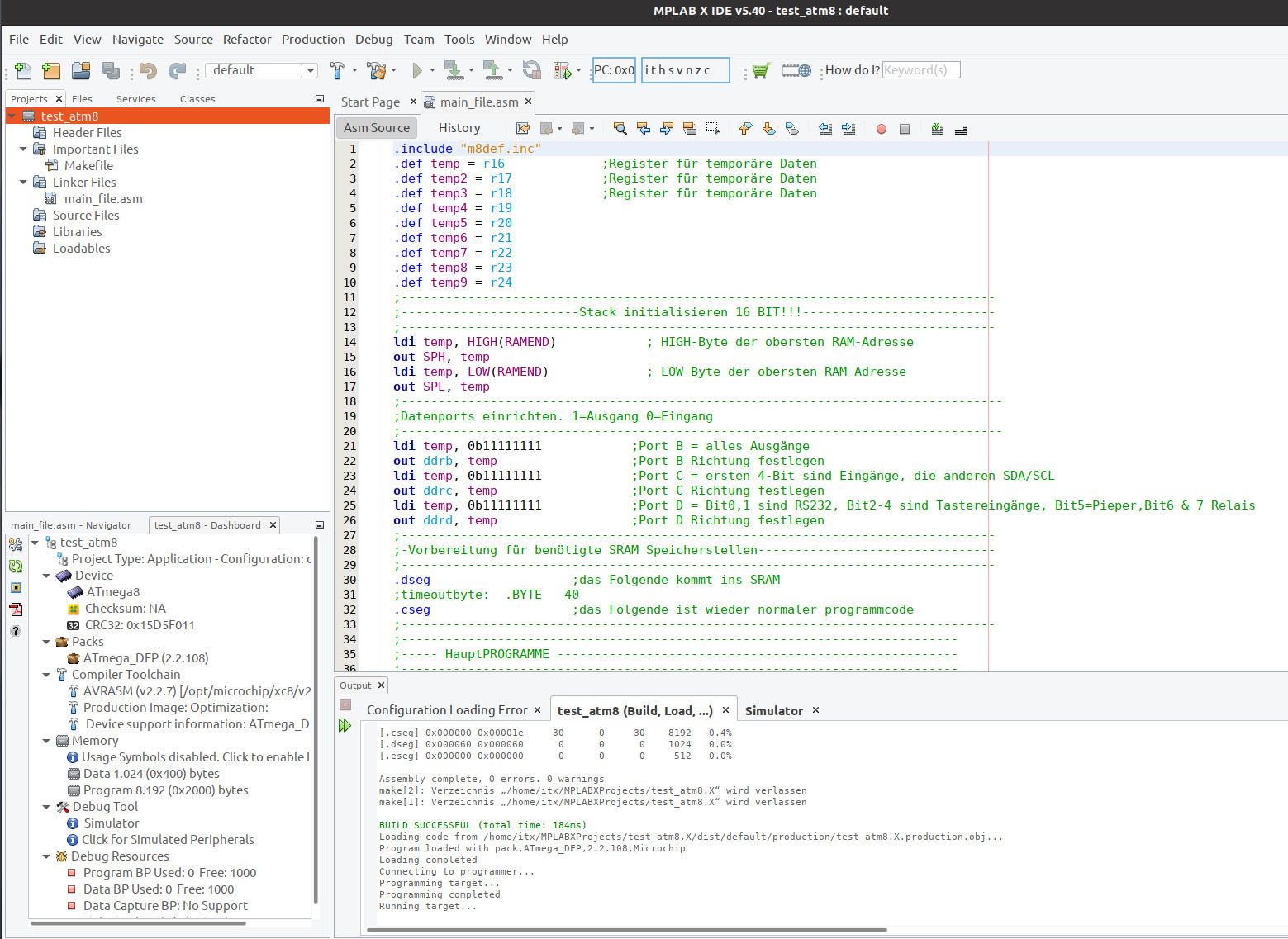Open the Debug menu
Image resolution: width=1288 pixels, height=939 pixels.
click(x=374, y=40)
